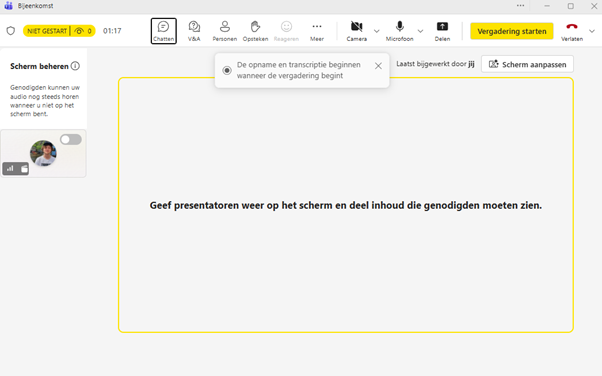This screenshot has height=376, width=602.
Task: Show the Personen participants list
Action: coord(225,31)
